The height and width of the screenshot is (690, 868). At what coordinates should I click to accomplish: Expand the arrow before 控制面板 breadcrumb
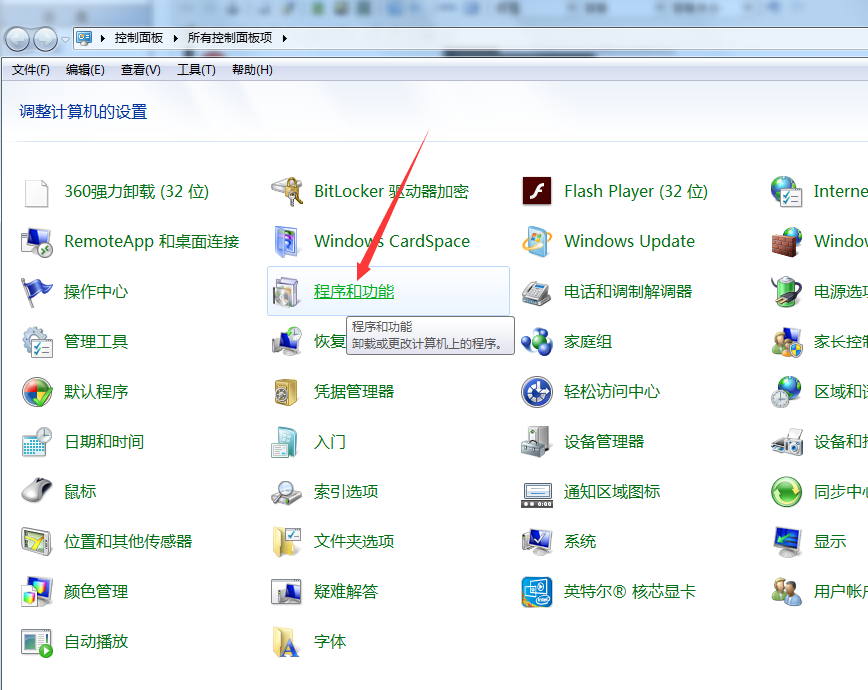[x=102, y=38]
